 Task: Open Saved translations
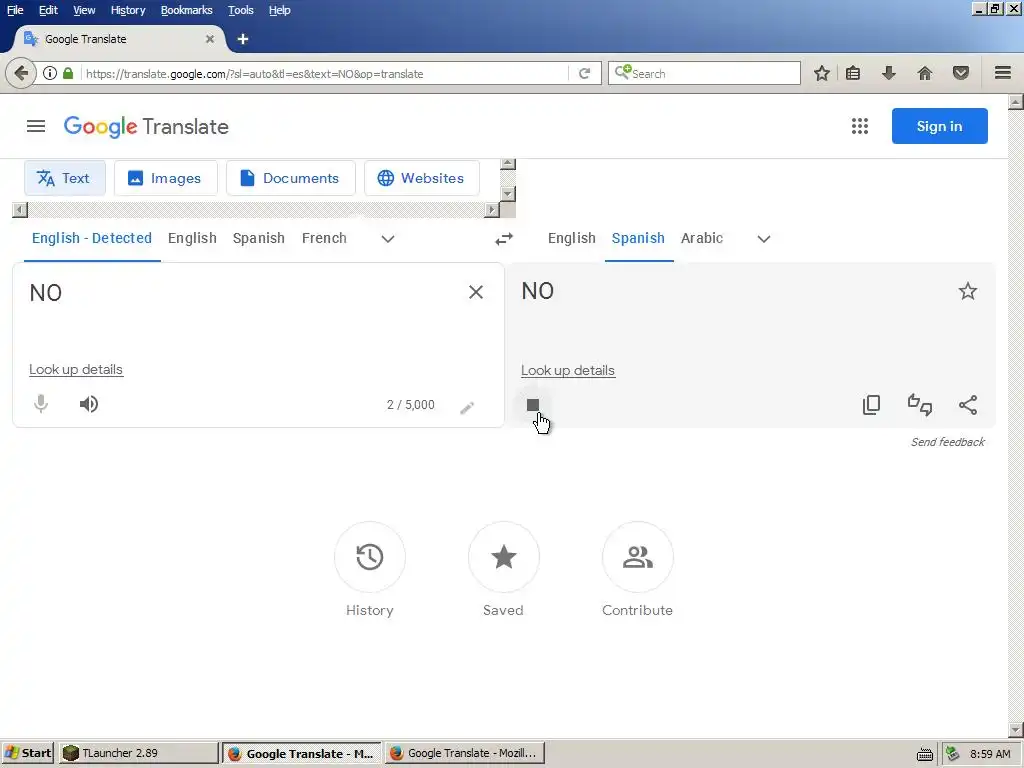(504, 557)
